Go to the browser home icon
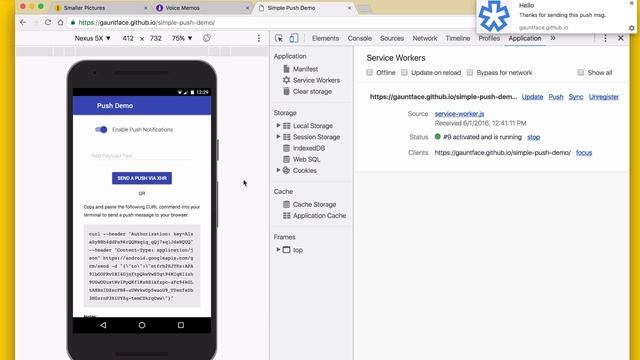Image resolution: width=640 pixels, height=360 pixels. tap(60, 22)
